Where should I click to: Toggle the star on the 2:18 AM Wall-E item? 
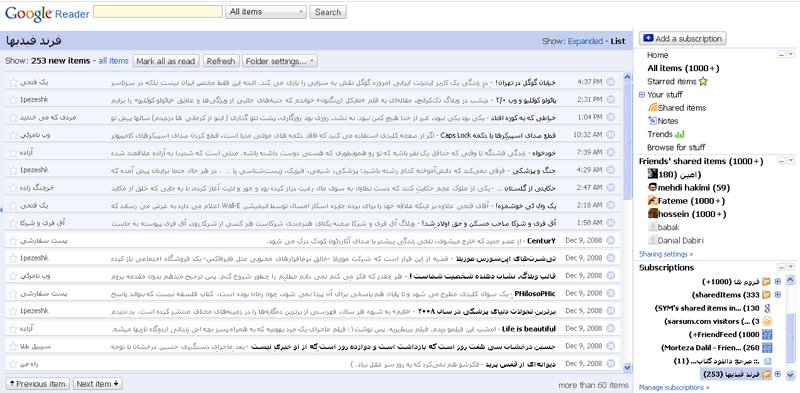point(13,206)
